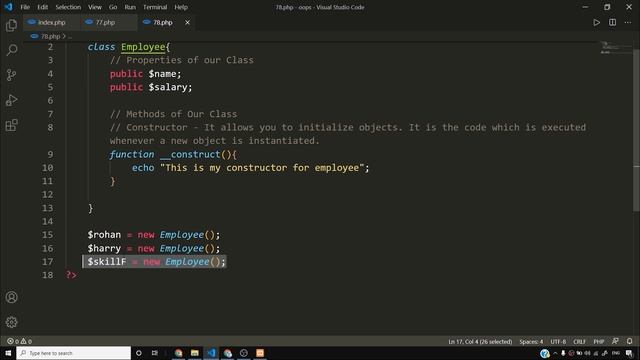Viewport: 640px width, 360px height.
Task: Click the Ln 17, Col 4 cursor position
Action: click(480, 341)
